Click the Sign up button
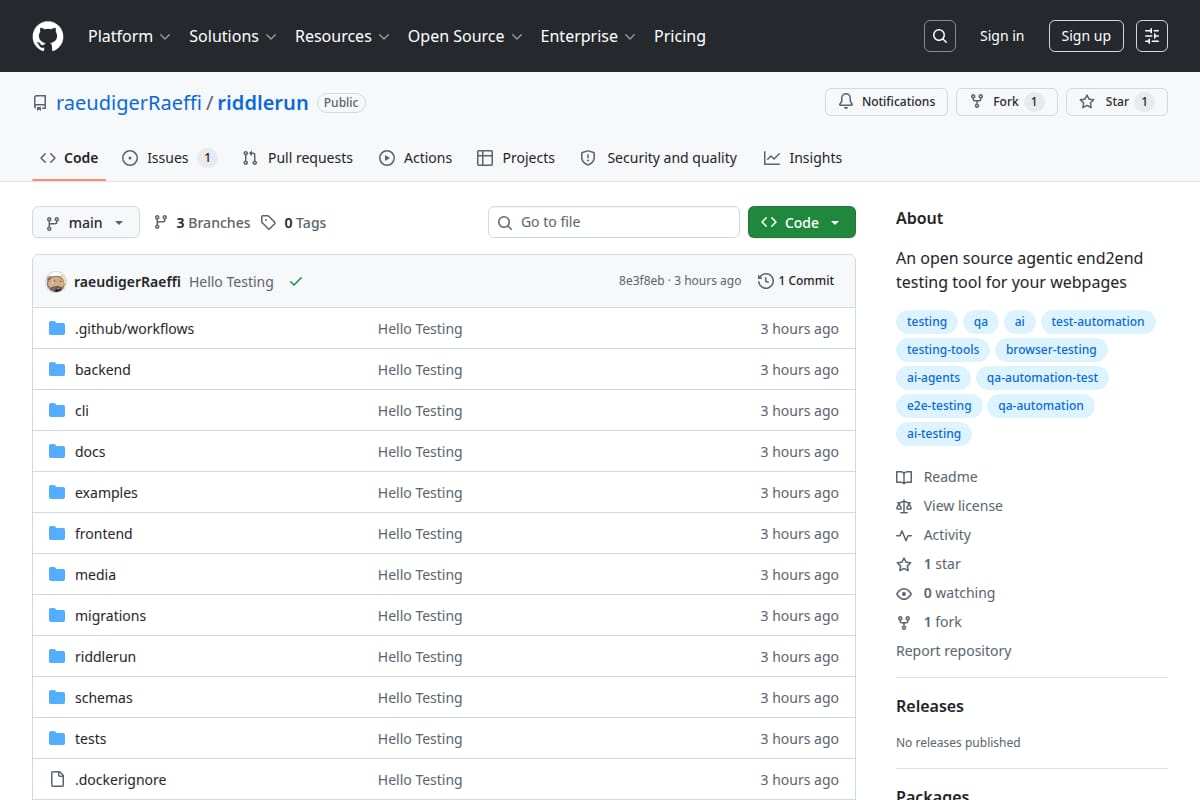Viewport: 1200px width, 800px height. pyautogui.click(x=1086, y=36)
